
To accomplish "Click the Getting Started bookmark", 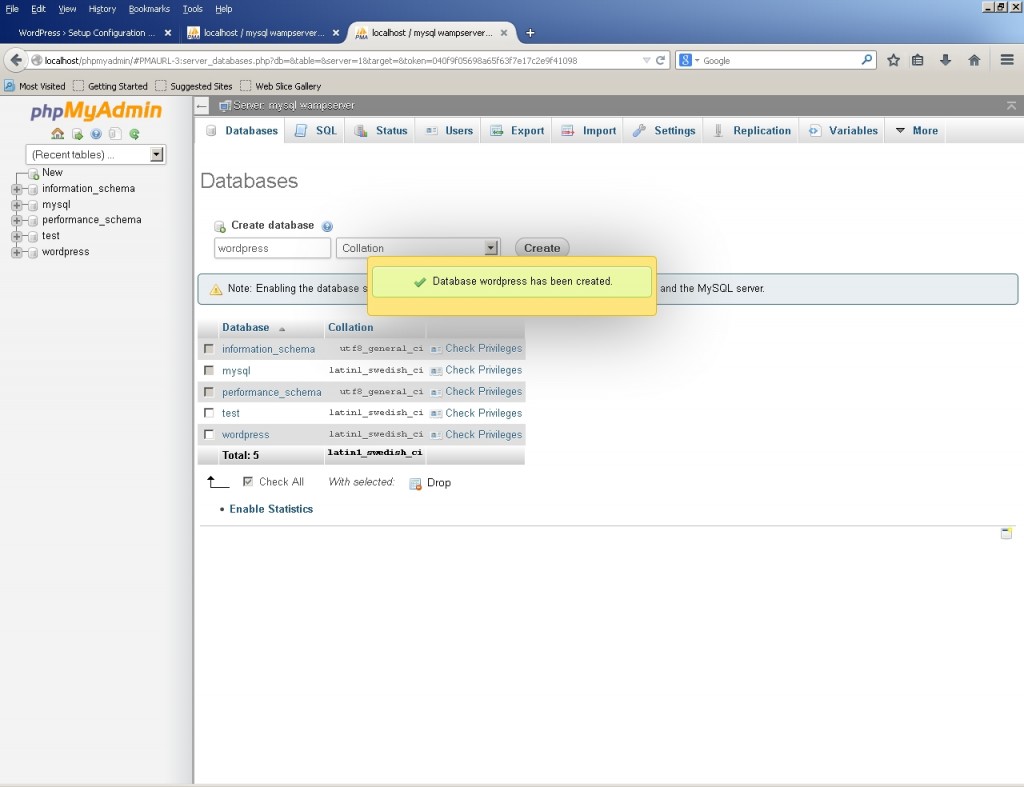I will coord(110,86).
